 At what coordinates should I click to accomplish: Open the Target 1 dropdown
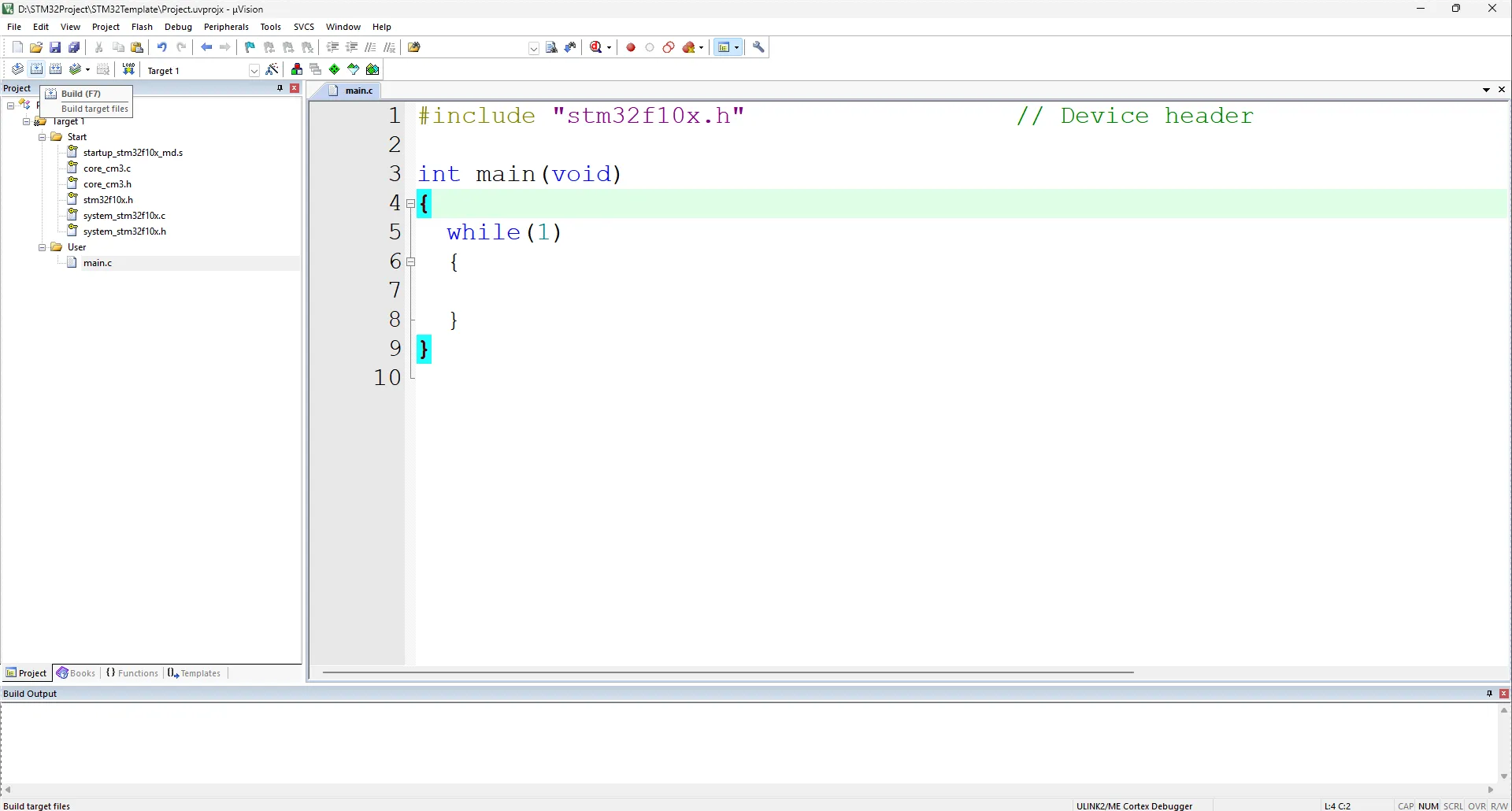pyautogui.click(x=254, y=71)
